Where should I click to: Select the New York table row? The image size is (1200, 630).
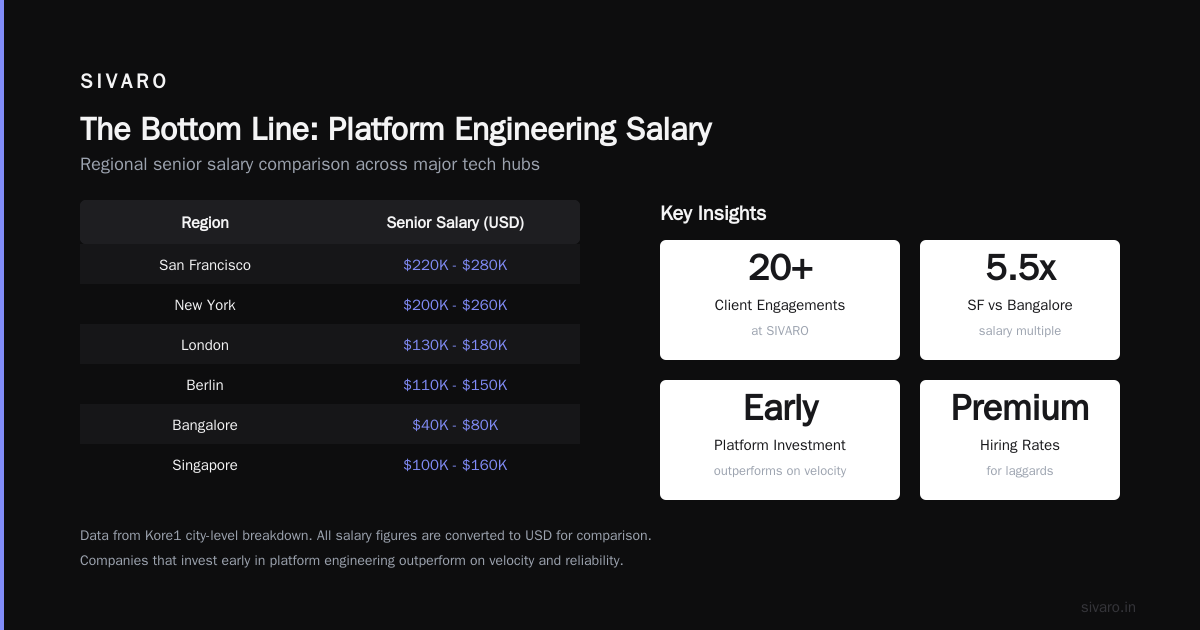pos(330,305)
